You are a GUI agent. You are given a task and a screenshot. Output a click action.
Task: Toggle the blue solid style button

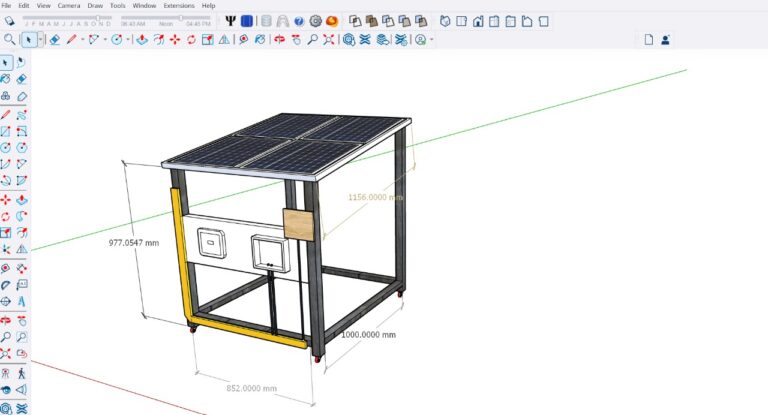click(246, 20)
